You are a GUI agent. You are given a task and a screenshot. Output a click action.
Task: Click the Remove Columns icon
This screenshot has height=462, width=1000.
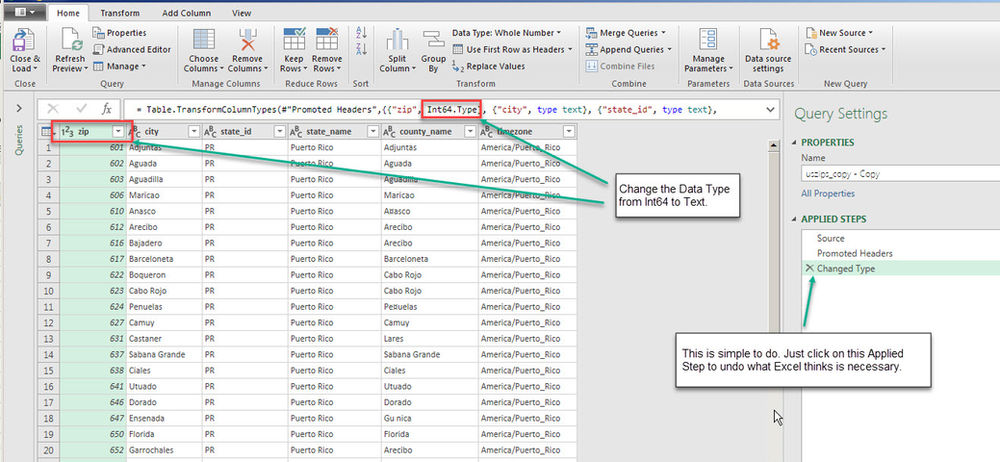click(x=247, y=40)
